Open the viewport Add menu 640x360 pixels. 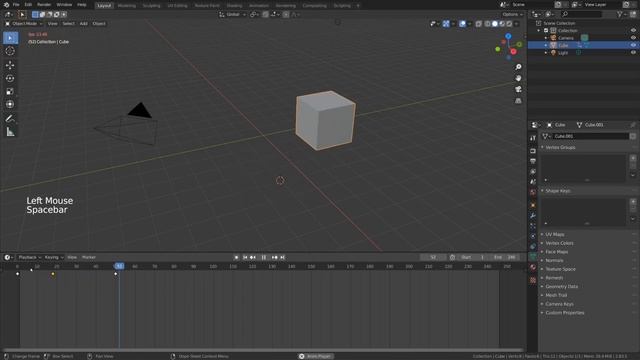[x=84, y=24]
